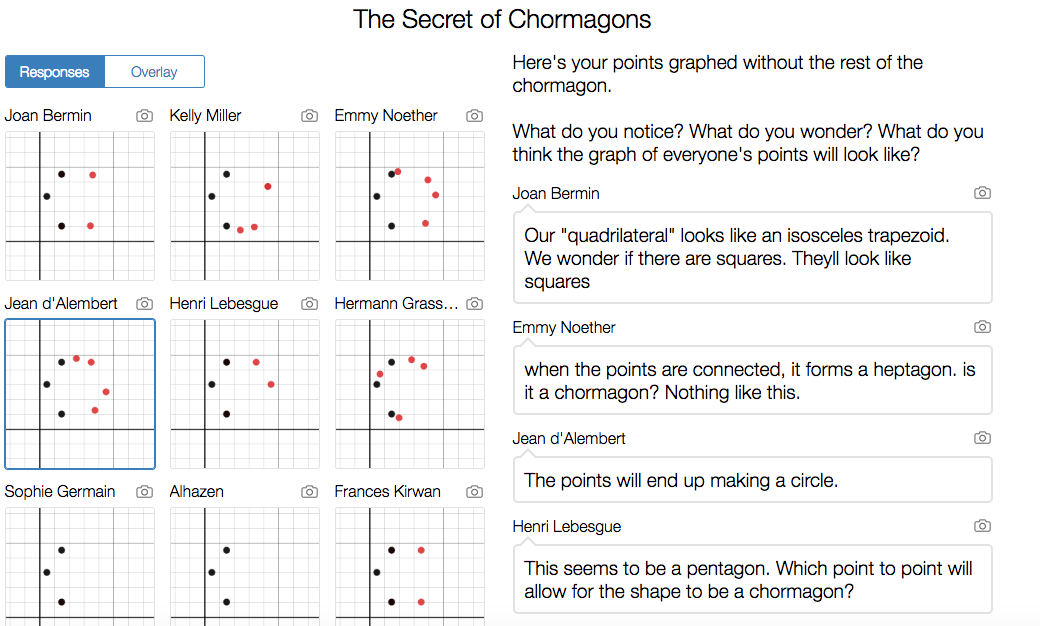Snapshot Alhazen's graph with camera icon
The height and width of the screenshot is (626, 1040).
click(310, 492)
